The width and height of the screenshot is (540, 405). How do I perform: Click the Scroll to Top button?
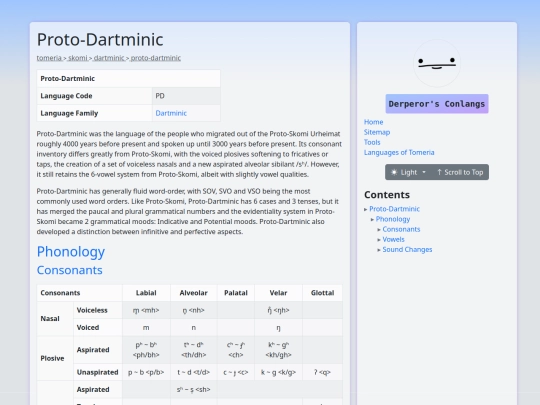[x=460, y=172]
